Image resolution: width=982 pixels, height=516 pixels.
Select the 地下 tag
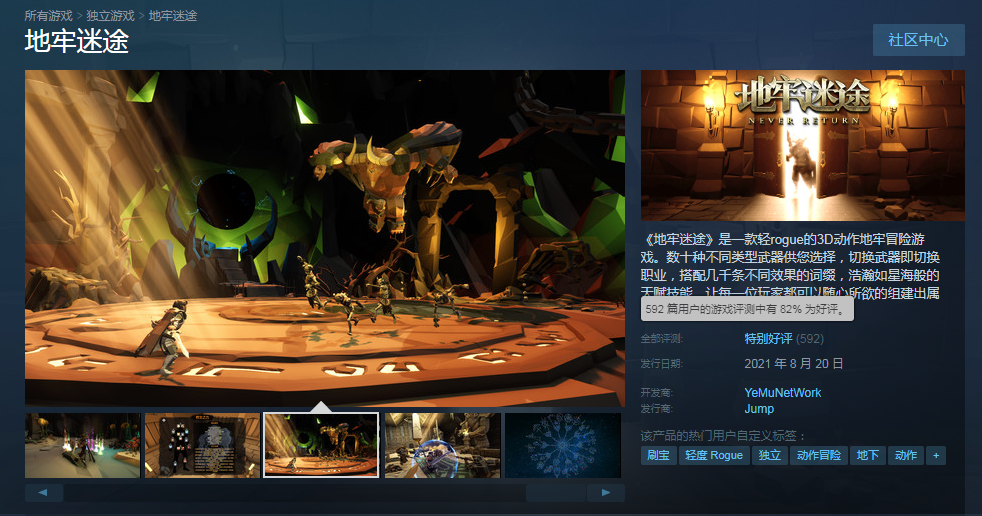point(867,455)
